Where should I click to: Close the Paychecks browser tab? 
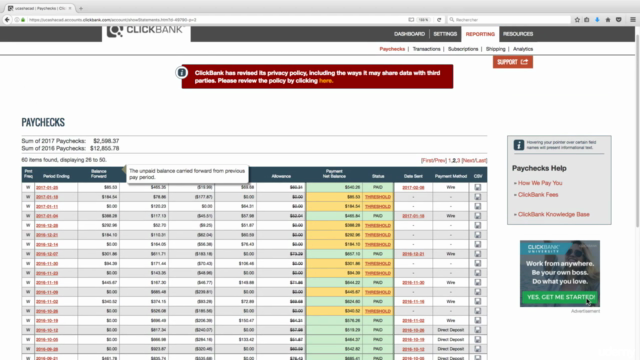tap(70, 8)
